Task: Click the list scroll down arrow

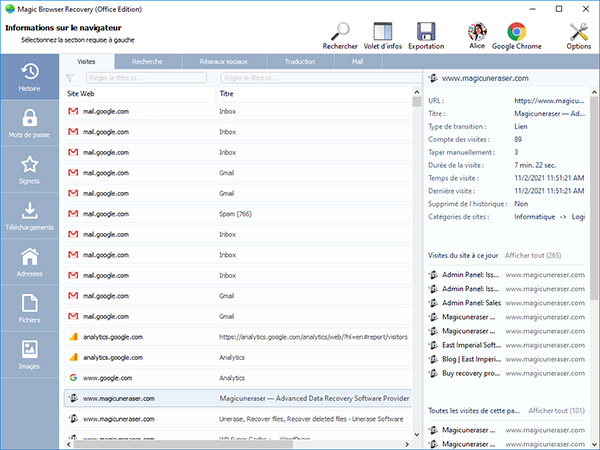Action: pyautogui.click(x=417, y=435)
